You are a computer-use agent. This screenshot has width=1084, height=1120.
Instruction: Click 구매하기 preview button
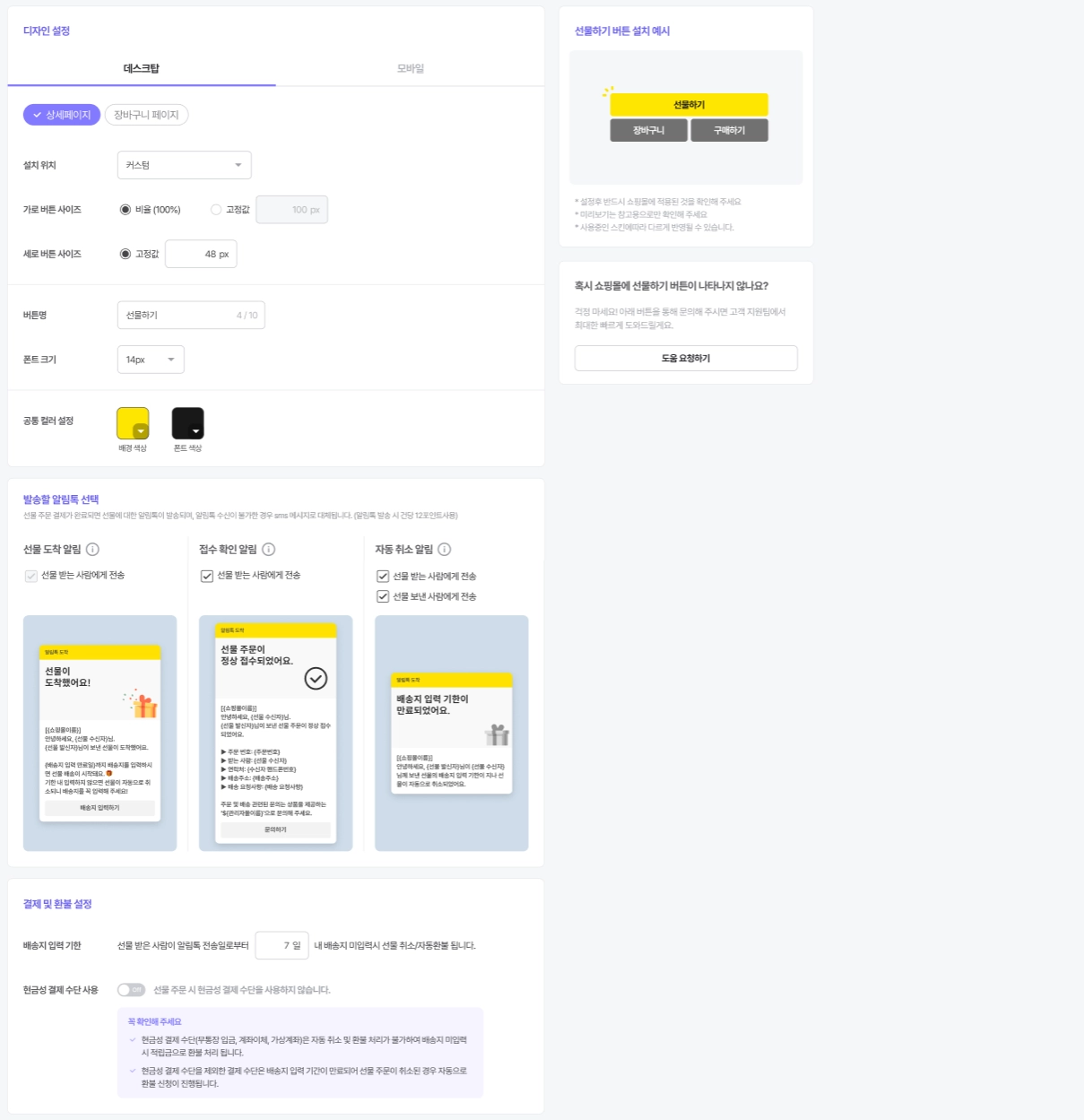(x=729, y=130)
